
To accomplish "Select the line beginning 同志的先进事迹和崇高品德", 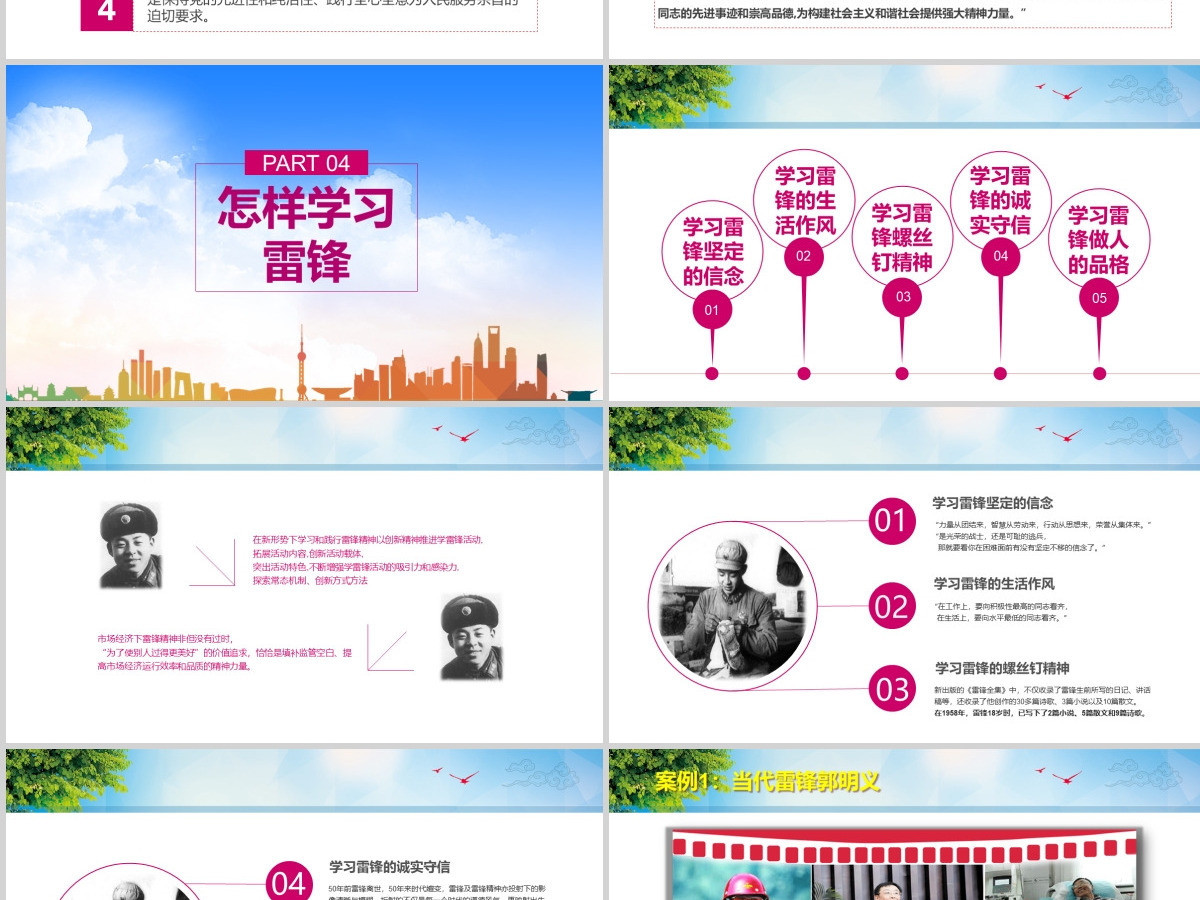I will click(842, 12).
